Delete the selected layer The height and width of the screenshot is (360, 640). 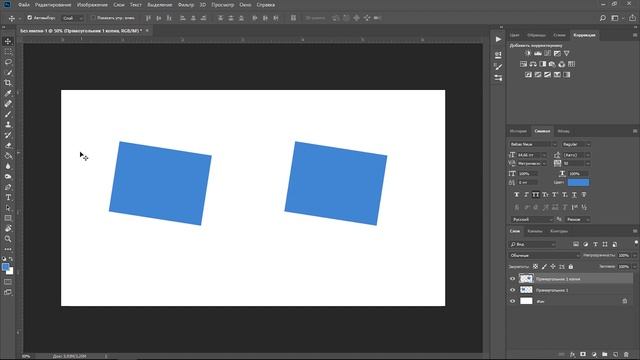coord(626,354)
